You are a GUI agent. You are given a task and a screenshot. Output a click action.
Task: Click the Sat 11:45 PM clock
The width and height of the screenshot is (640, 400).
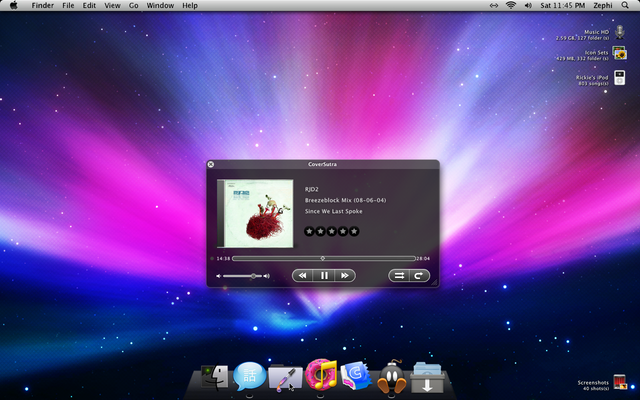point(563,5)
